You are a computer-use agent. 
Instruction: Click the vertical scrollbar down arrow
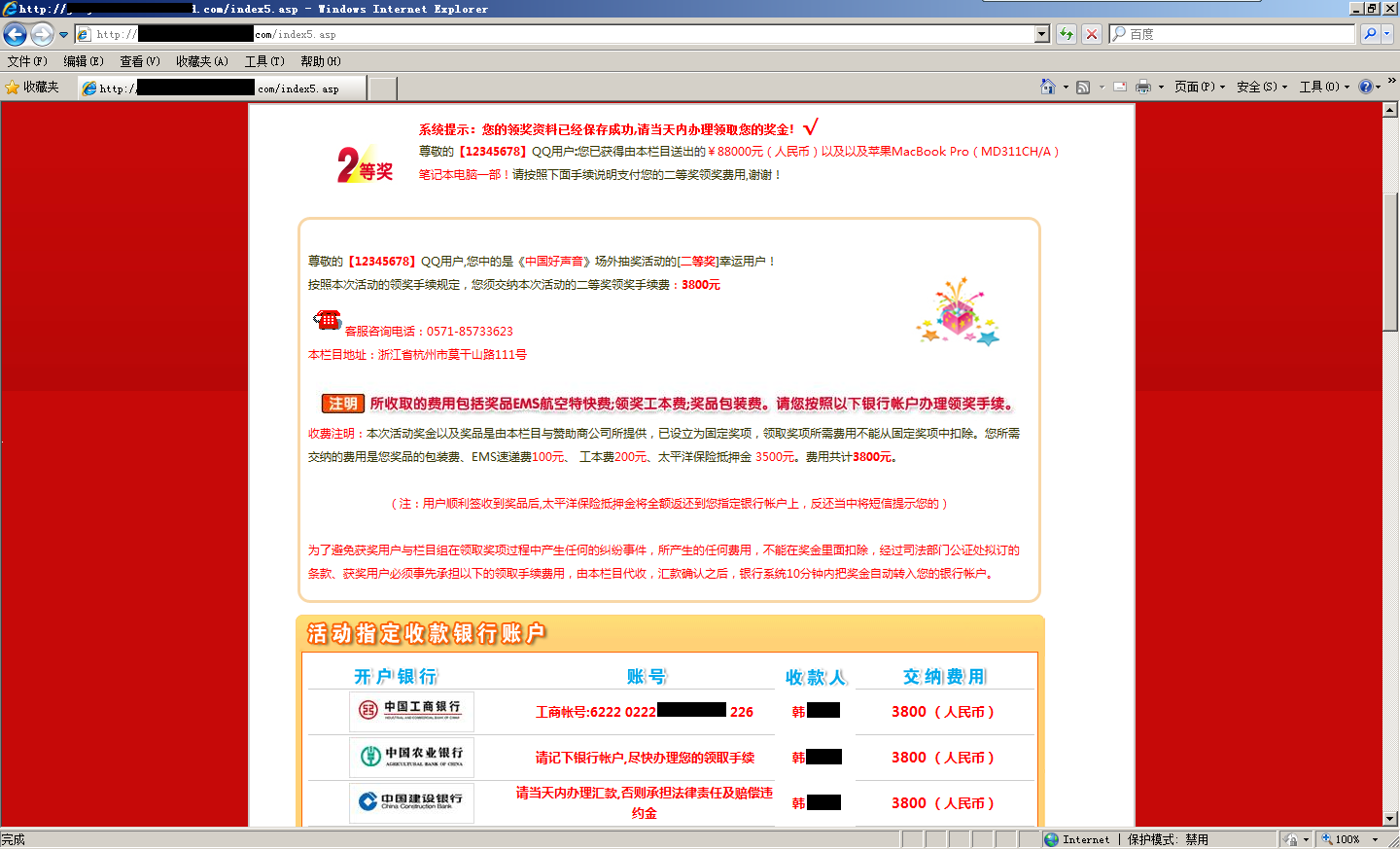coord(1390,819)
